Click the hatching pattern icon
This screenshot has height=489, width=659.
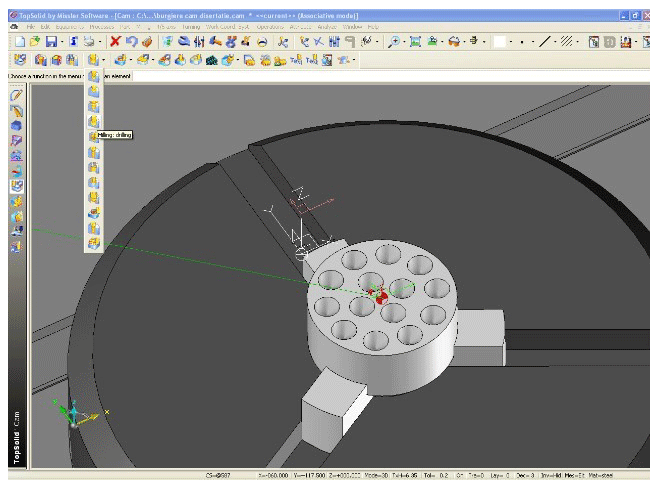pos(567,42)
